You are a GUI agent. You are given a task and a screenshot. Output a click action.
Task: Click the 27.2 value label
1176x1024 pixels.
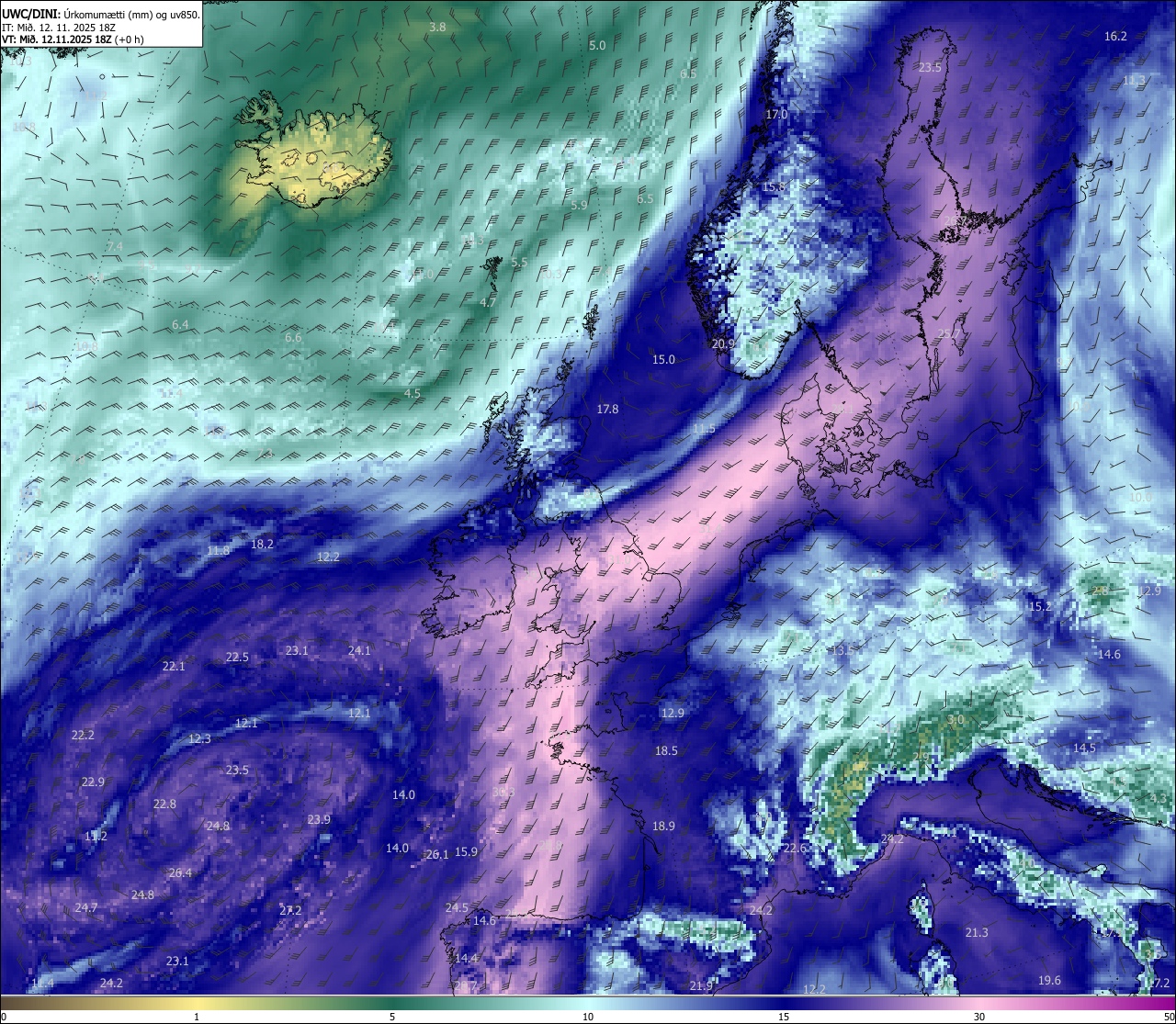290,909
